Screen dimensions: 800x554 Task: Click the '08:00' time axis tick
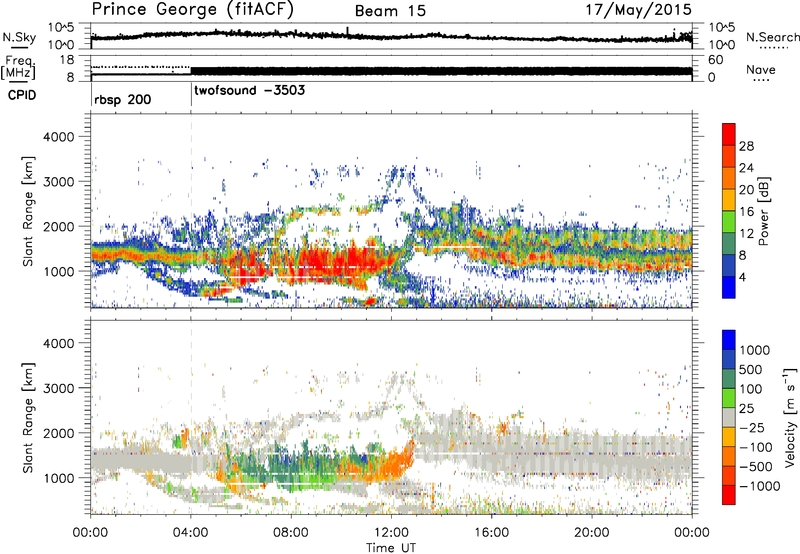(291, 533)
